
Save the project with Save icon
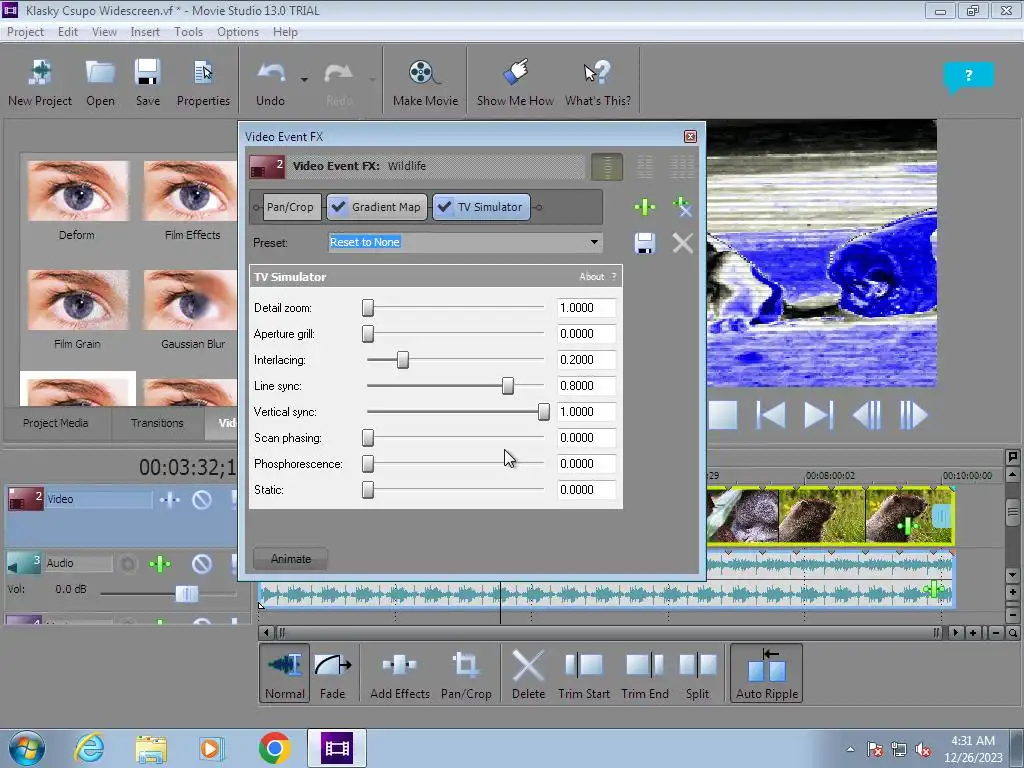pos(148,82)
